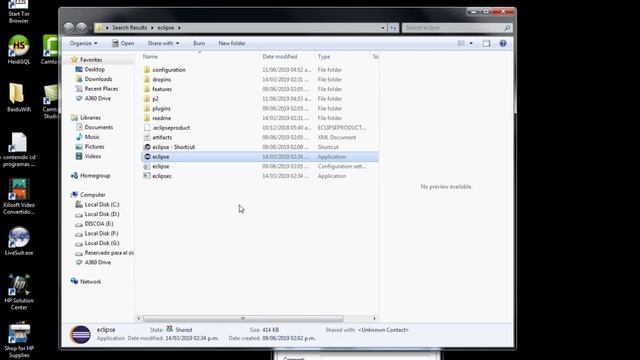
Task: Click the eclipse breadcrumb segment
Action: pyautogui.click(x=166, y=28)
